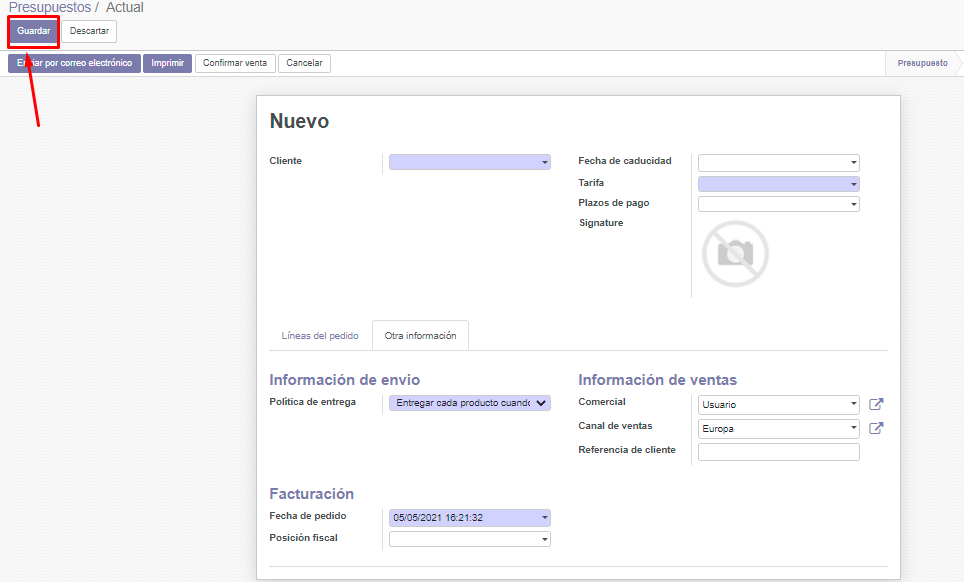
Task: Click the Referencia de cliente input field
Action: click(778, 452)
